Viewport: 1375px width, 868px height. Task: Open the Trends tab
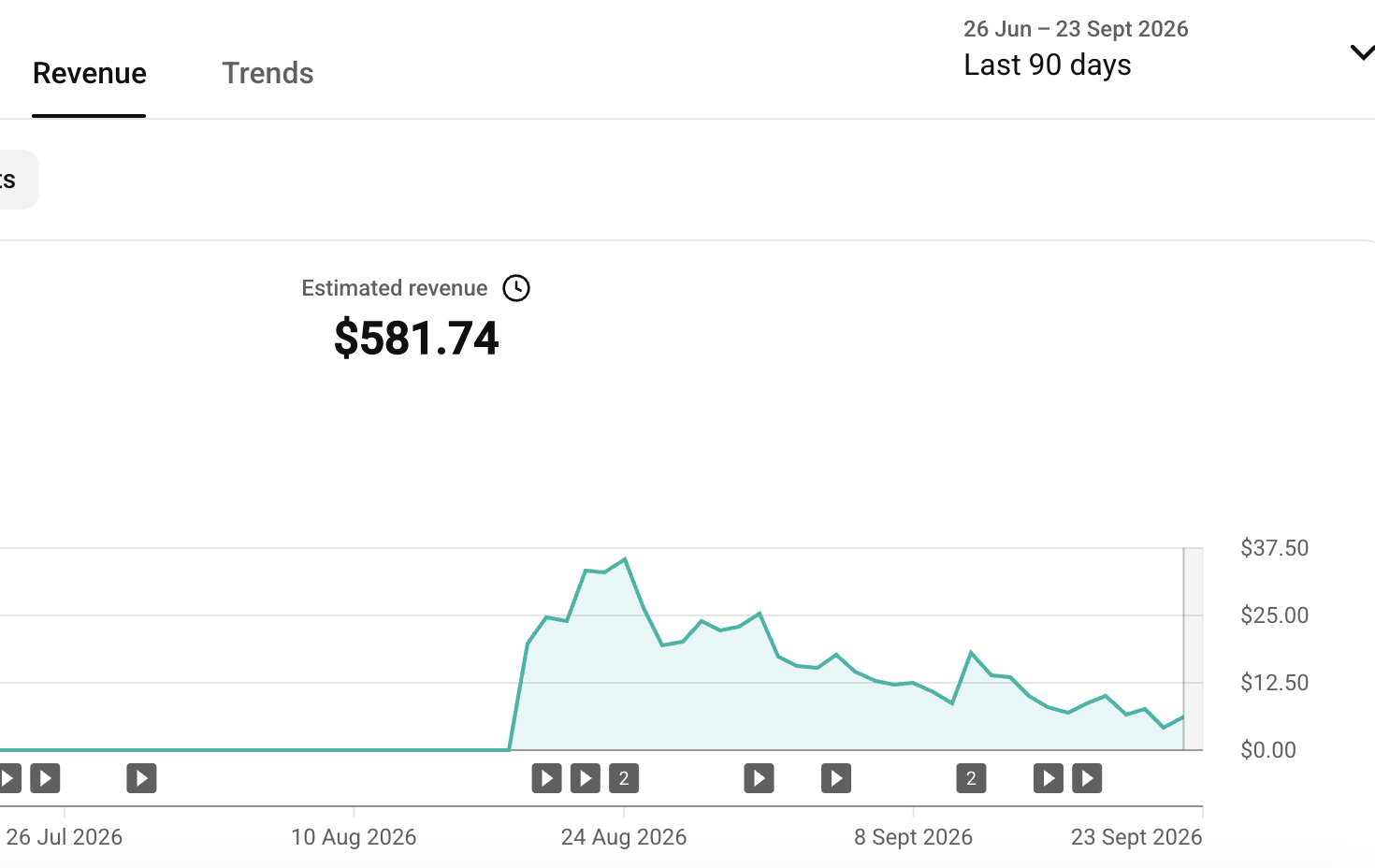pyautogui.click(x=268, y=73)
